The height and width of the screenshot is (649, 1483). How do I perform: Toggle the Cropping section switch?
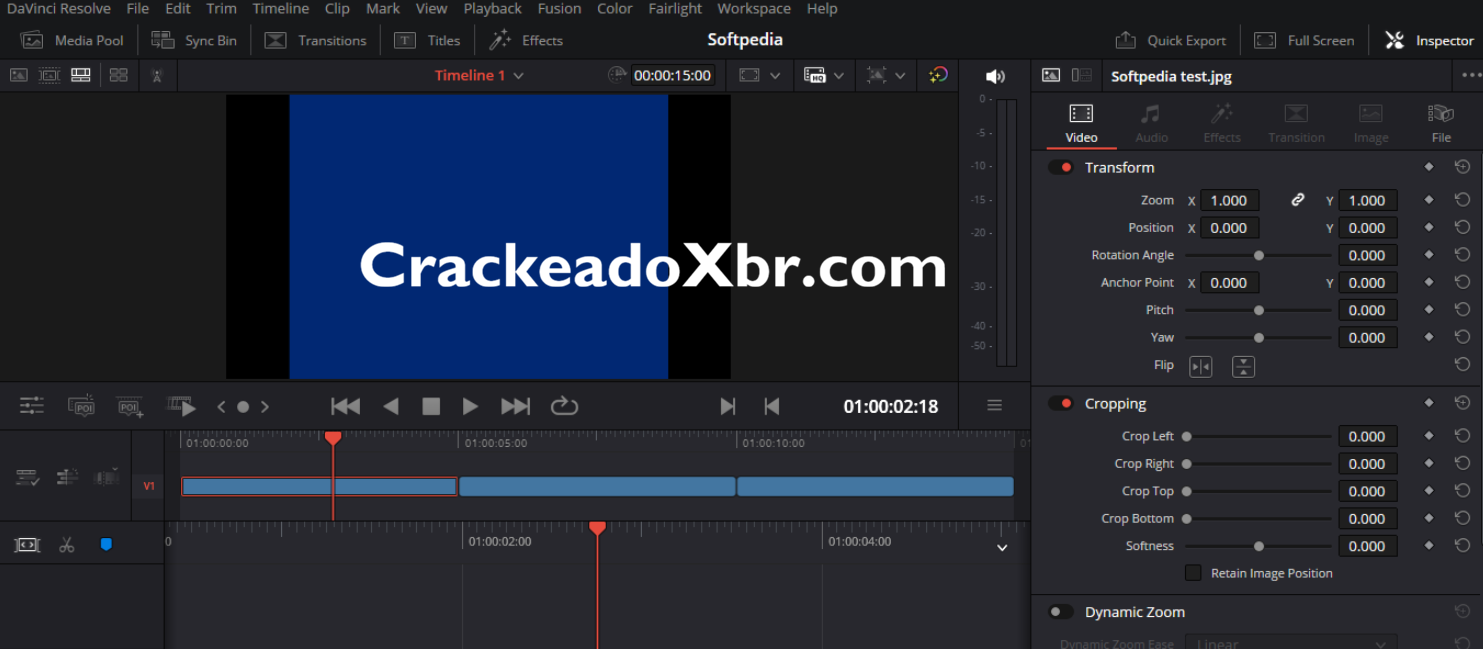(1061, 403)
